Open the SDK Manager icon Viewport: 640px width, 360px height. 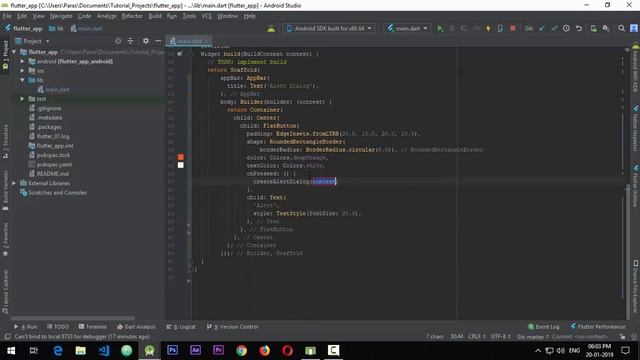(x=606, y=28)
